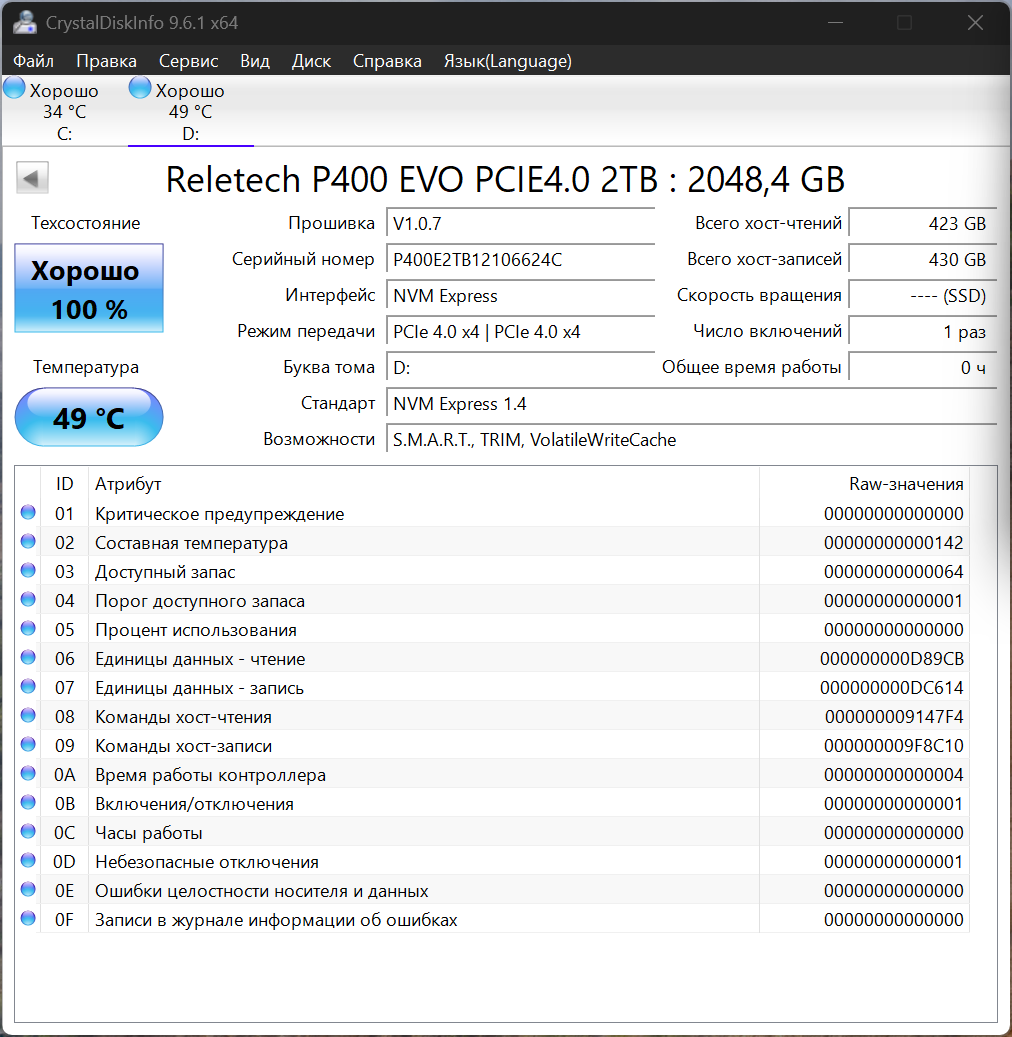Screen dimensions: 1012x1037
Task: Click the status icon for Доступный запас
Action: pyautogui.click(x=28, y=571)
